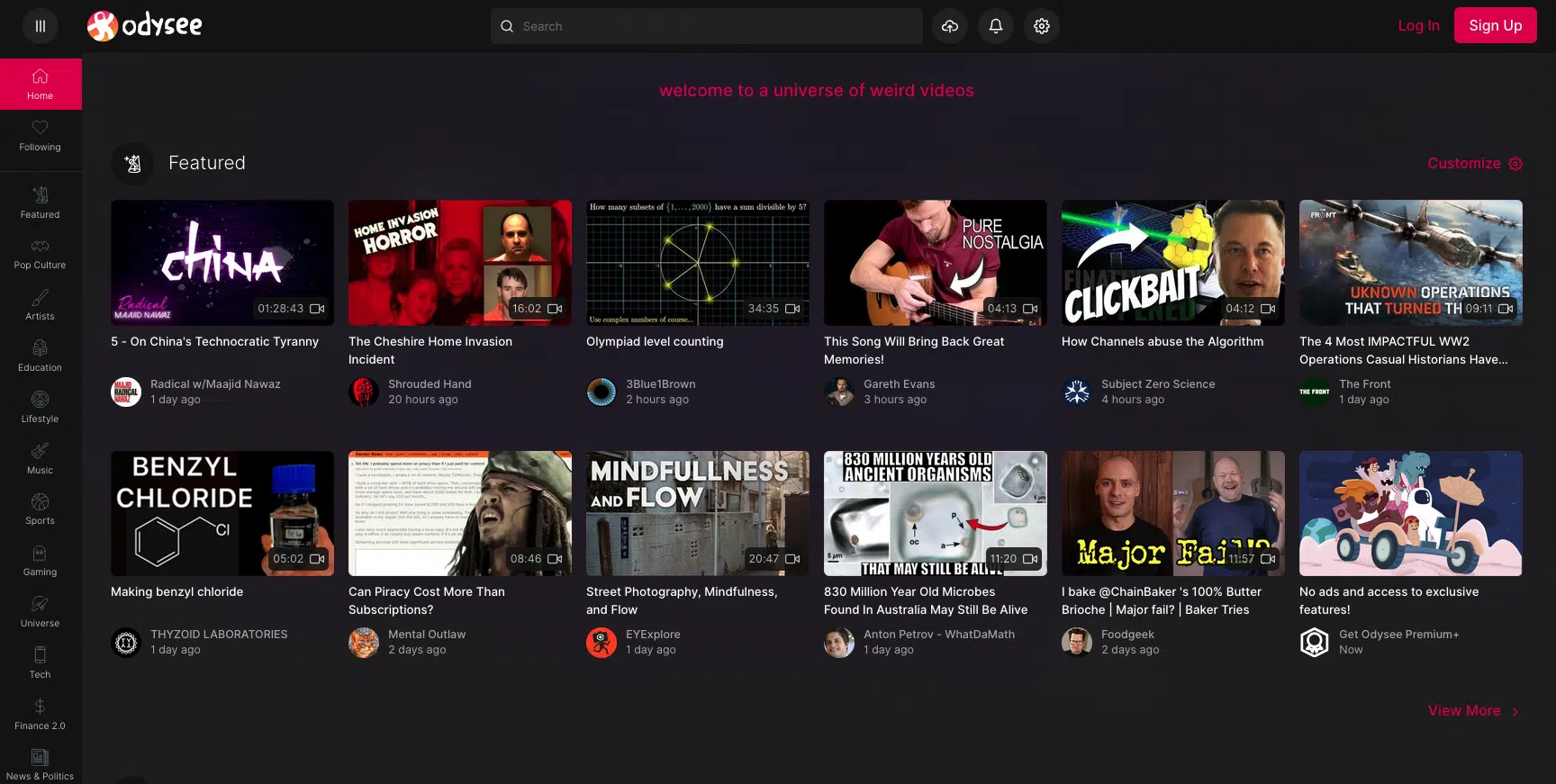Expand Customize options for homepage
1556x784 pixels.
click(1474, 164)
